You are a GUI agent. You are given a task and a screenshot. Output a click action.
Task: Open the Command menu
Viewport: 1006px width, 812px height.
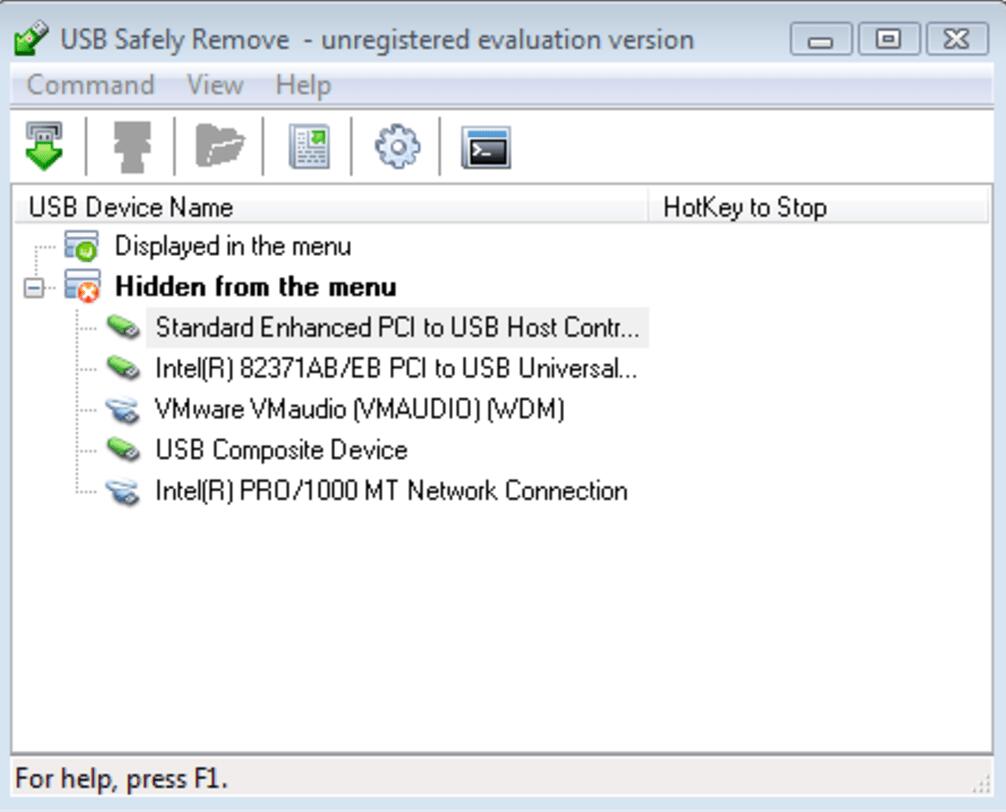(x=90, y=85)
